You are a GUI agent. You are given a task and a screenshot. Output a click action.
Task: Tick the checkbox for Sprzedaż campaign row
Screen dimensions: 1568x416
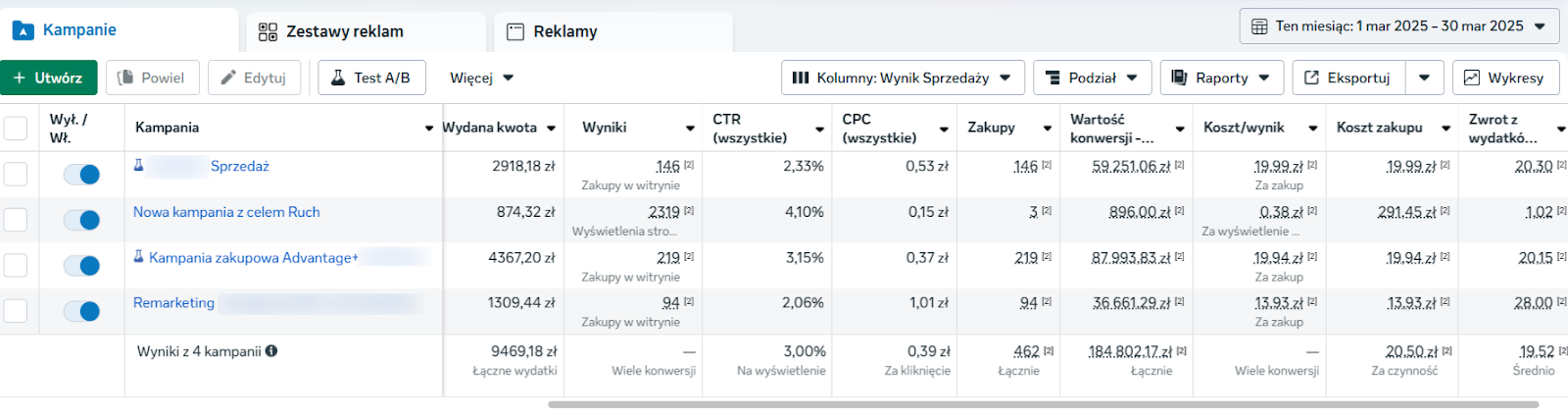[16, 174]
